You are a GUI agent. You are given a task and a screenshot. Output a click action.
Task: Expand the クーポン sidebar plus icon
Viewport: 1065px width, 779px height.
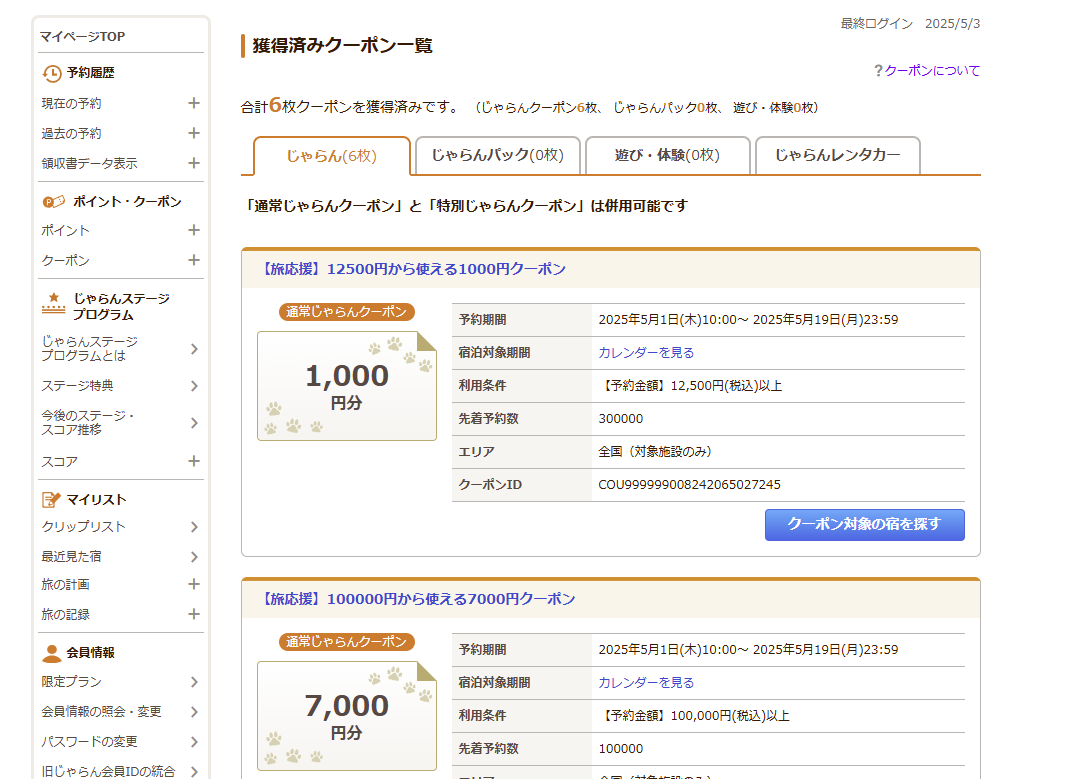tap(194, 260)
